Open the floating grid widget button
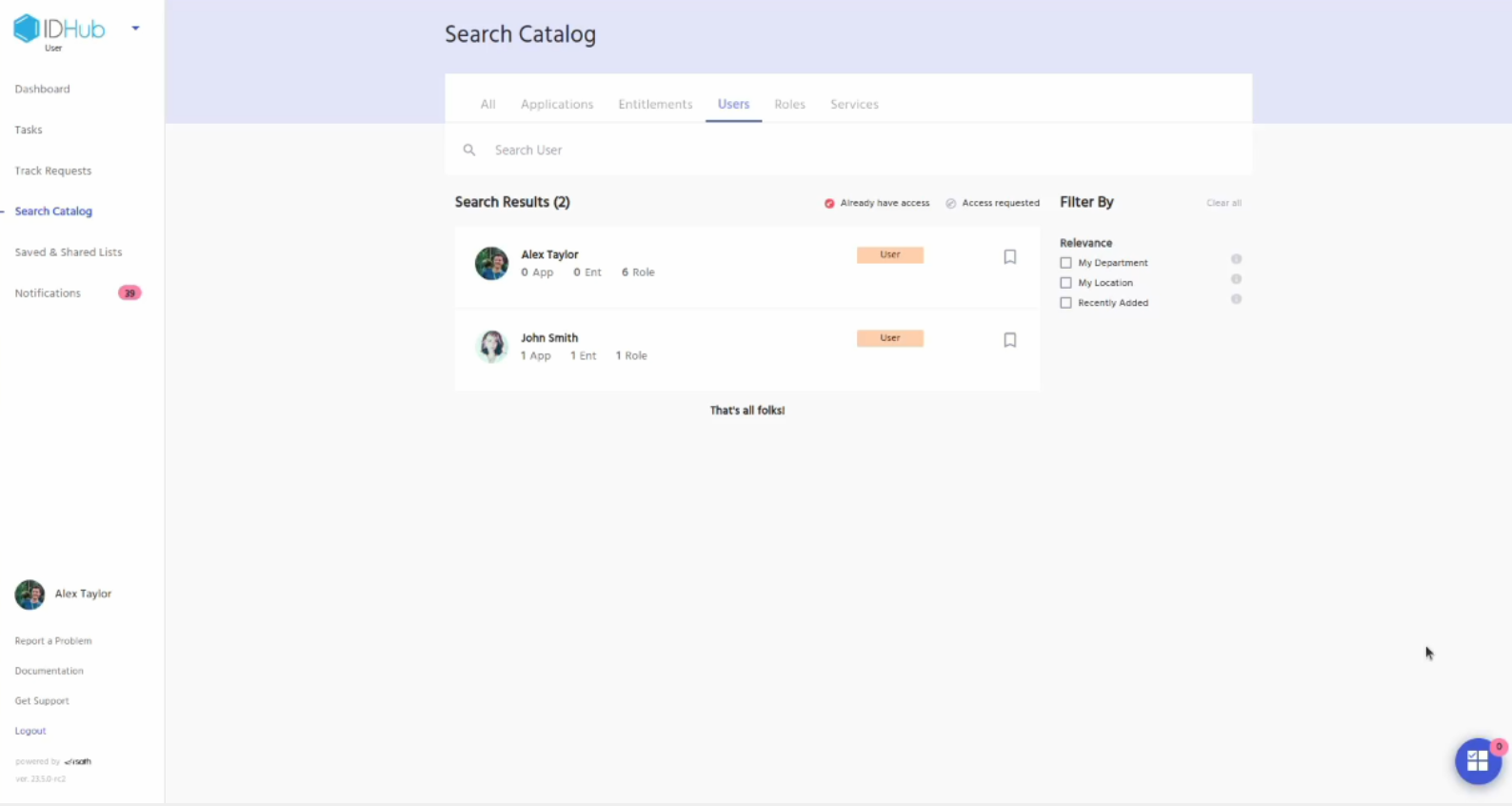Screen dimensions: 1512x806 (1478, 761)
